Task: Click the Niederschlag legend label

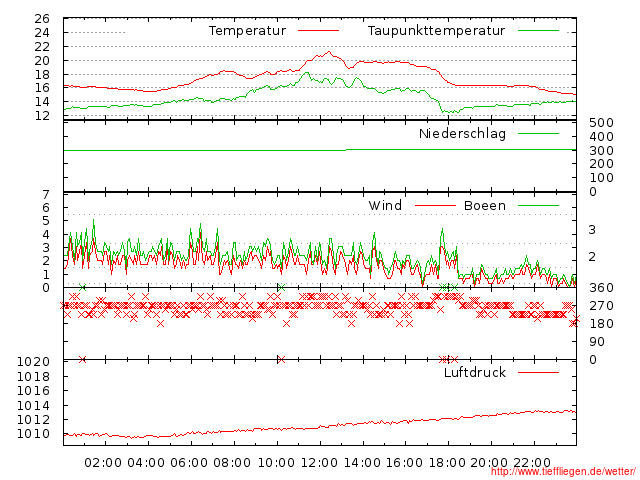Action: (462, 134)
